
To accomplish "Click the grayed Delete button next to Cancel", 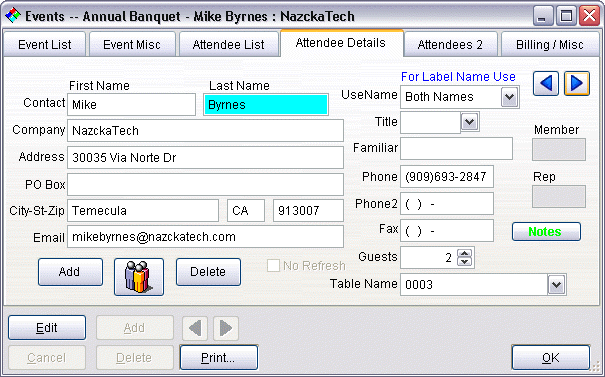I will (134, 358).
